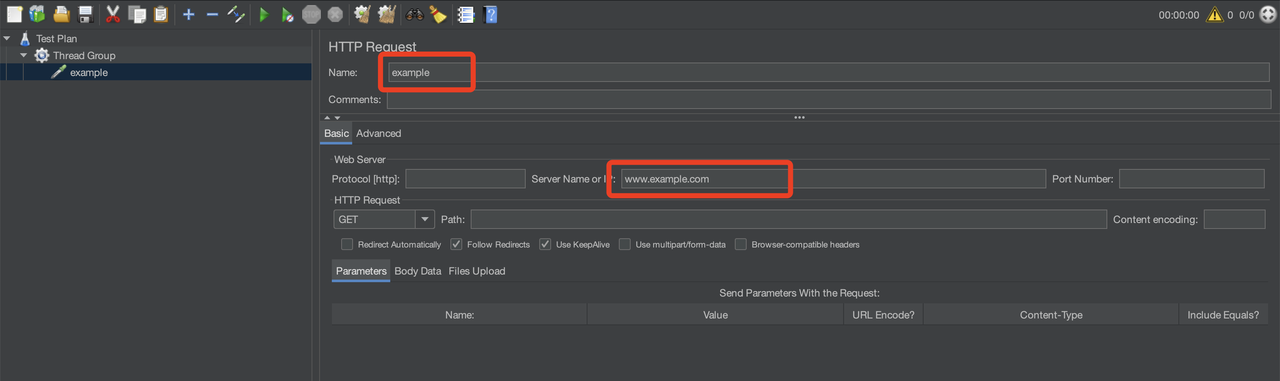
Task: Click the 00:00:00 elapsed timer
Action: [1178, 15]
